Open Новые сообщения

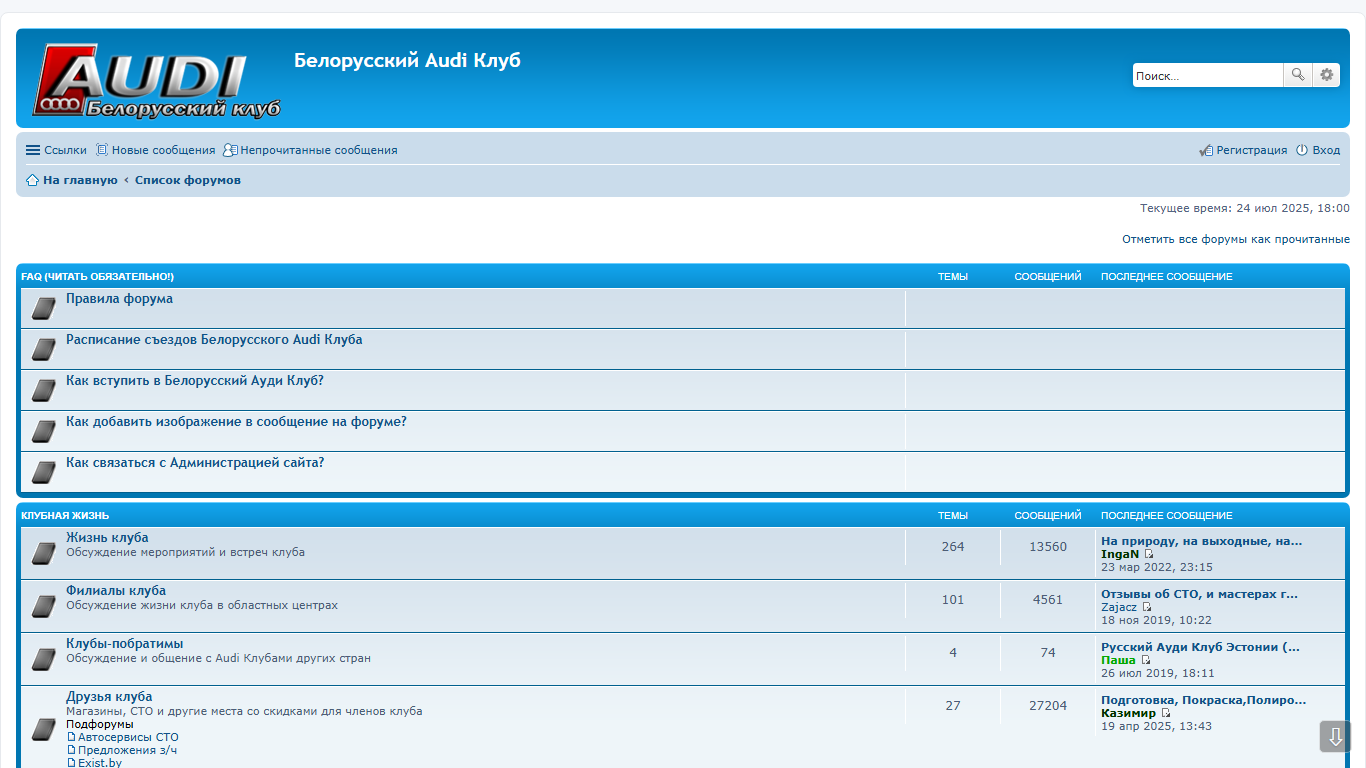(x=155, y=150)
